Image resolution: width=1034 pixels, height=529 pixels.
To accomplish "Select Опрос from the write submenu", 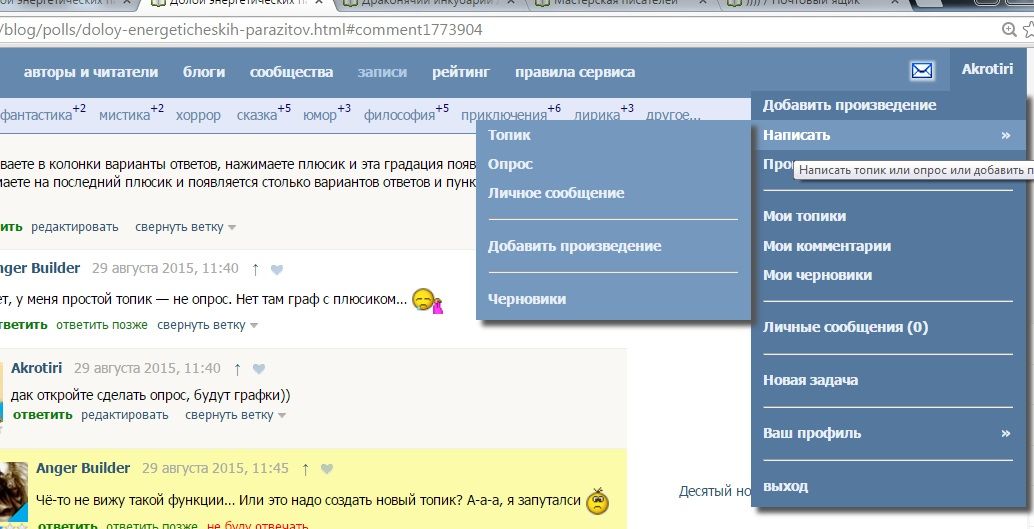I will pyautogui.click(x=510, y=164).
